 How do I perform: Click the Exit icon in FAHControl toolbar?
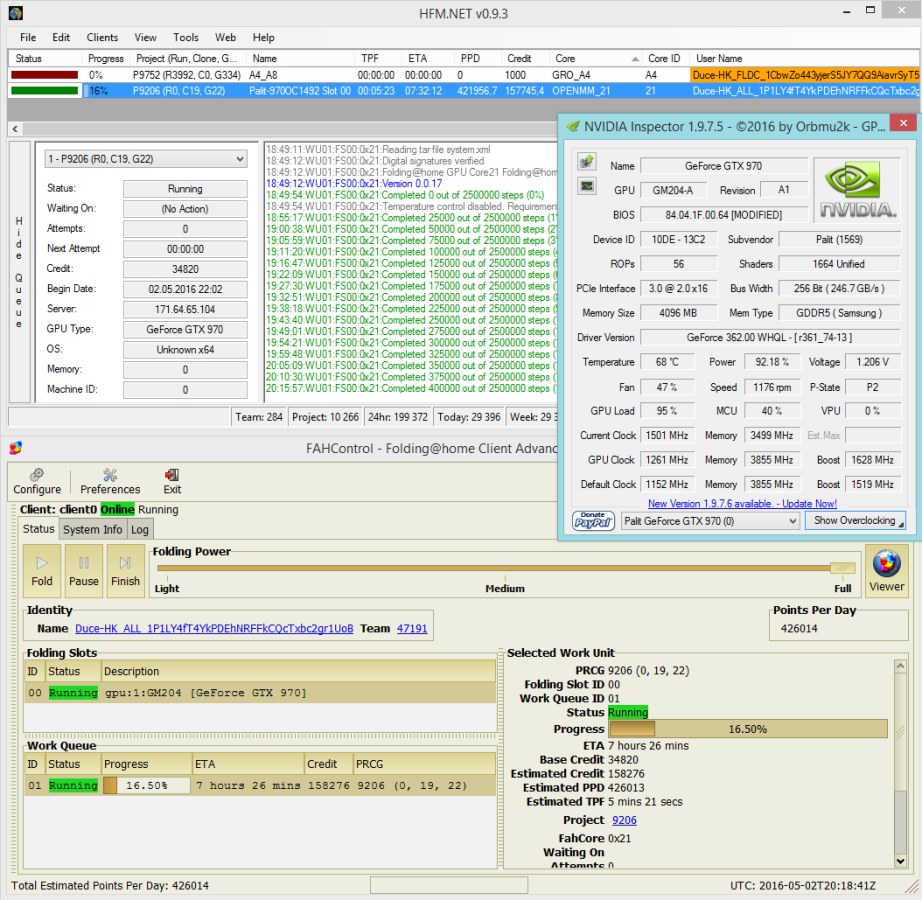(172, 481)
